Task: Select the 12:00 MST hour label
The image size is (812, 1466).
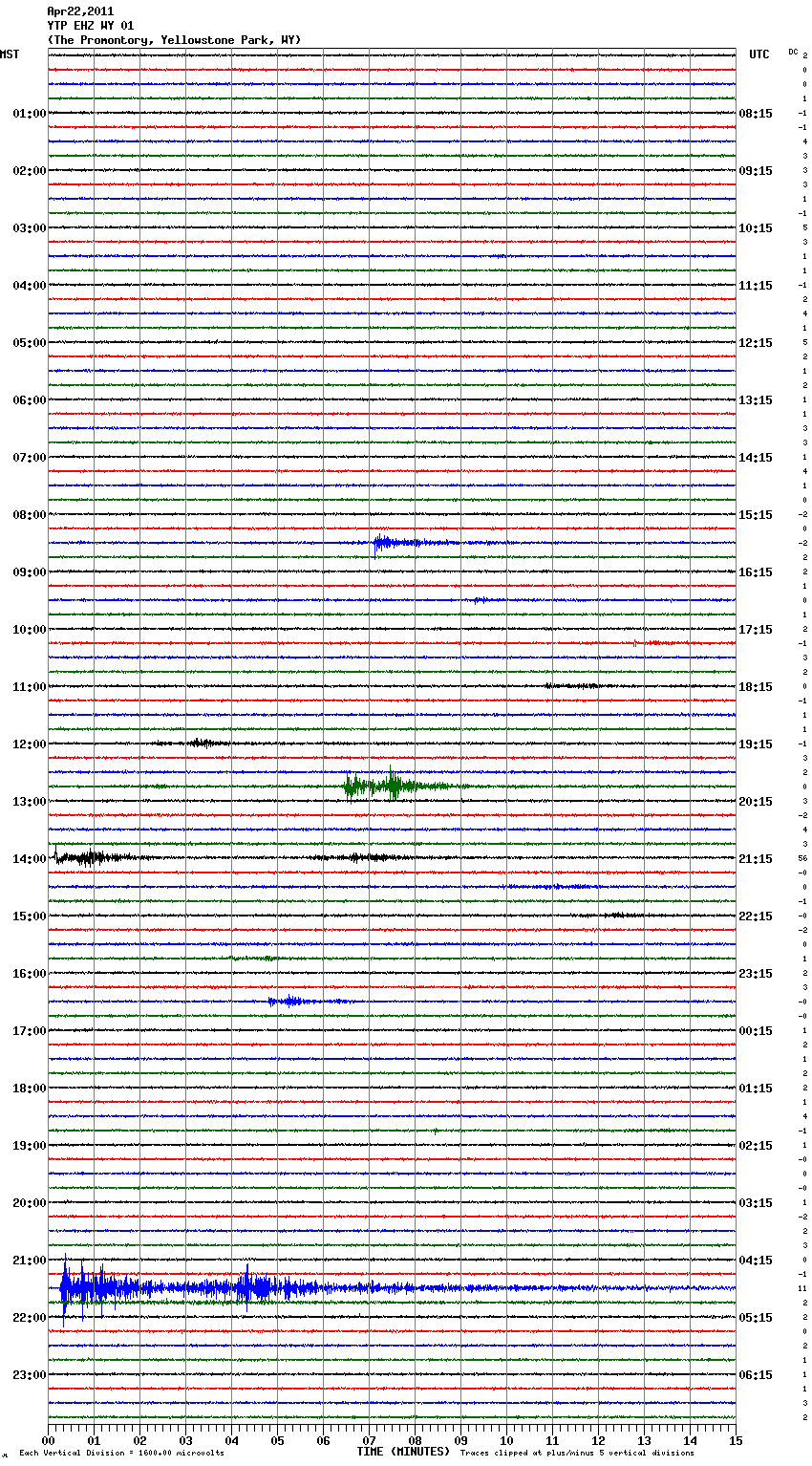Action: (x=30, y=744)
